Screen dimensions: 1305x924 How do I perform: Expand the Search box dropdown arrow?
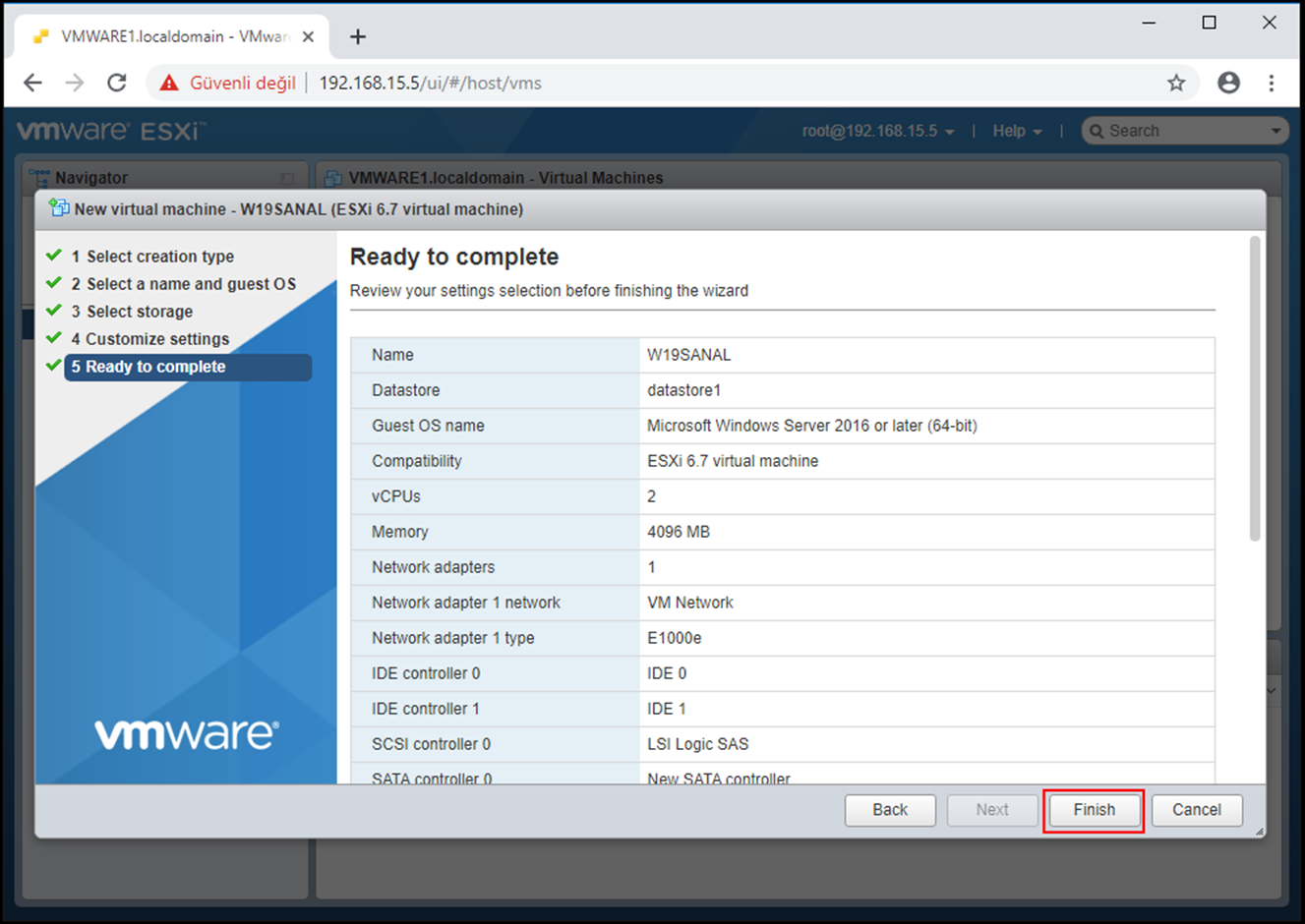pyautogui.click(x=1275, y=131)
